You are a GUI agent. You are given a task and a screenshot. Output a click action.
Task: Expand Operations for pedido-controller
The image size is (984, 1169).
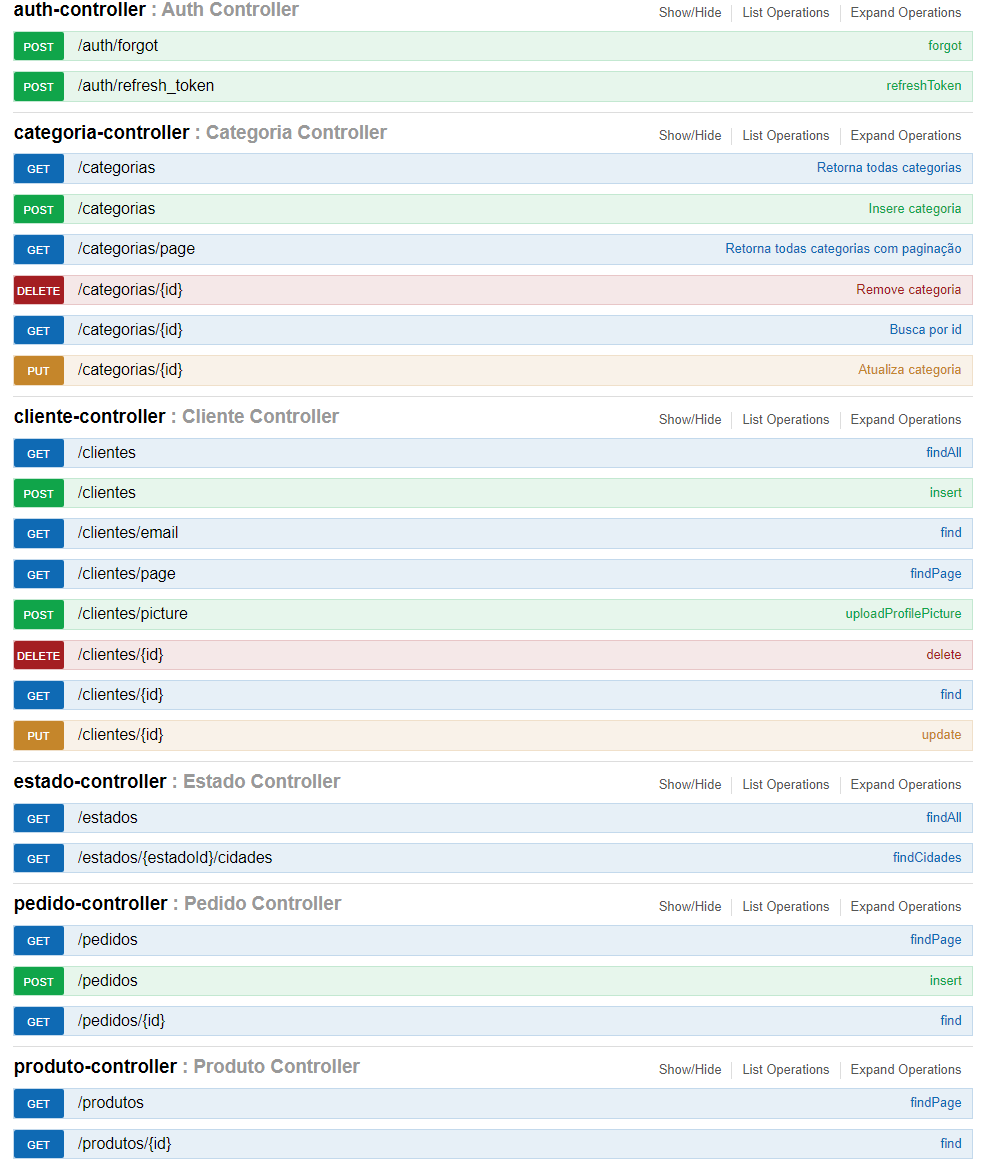[x=905, y=906]
